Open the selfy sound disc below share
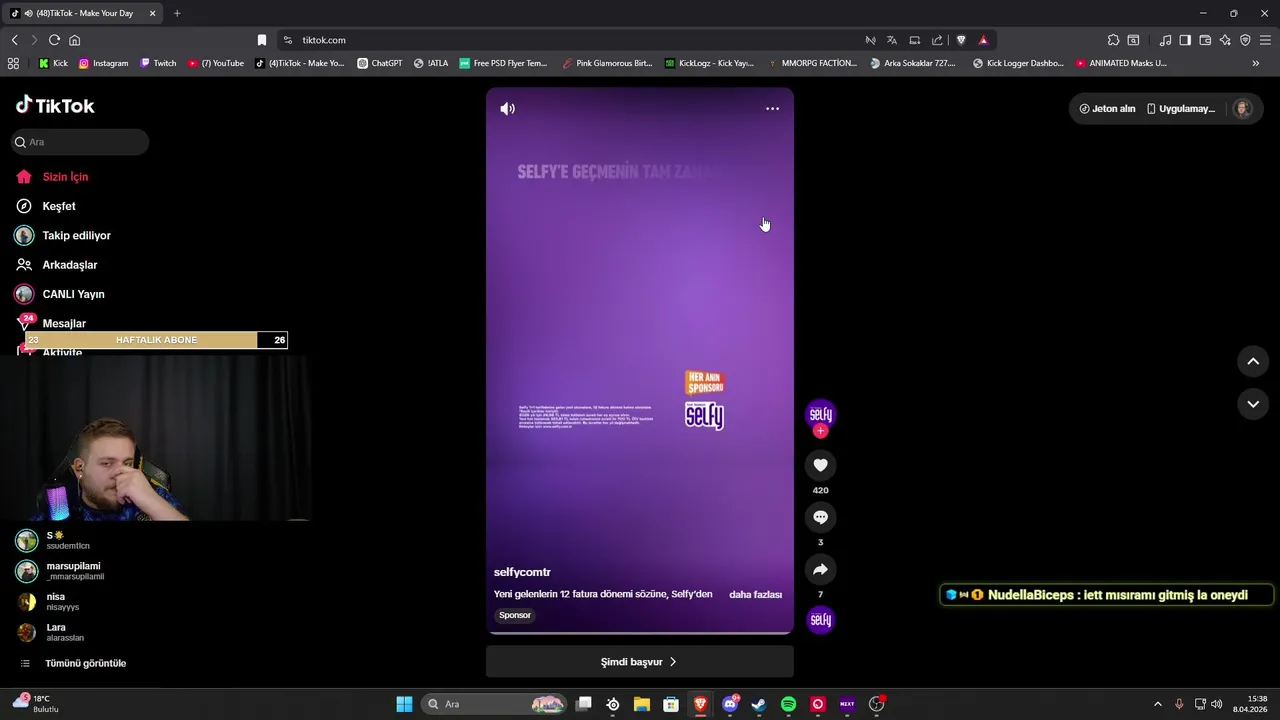Viewport: 1280px width, 720px height. point(820,620)
